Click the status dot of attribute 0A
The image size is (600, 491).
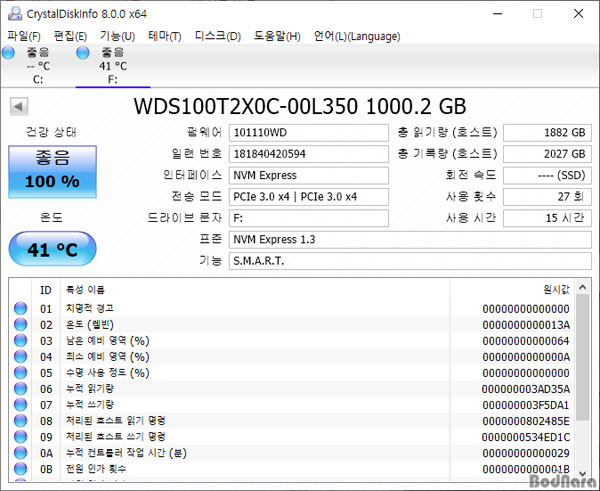coord(21,453)
